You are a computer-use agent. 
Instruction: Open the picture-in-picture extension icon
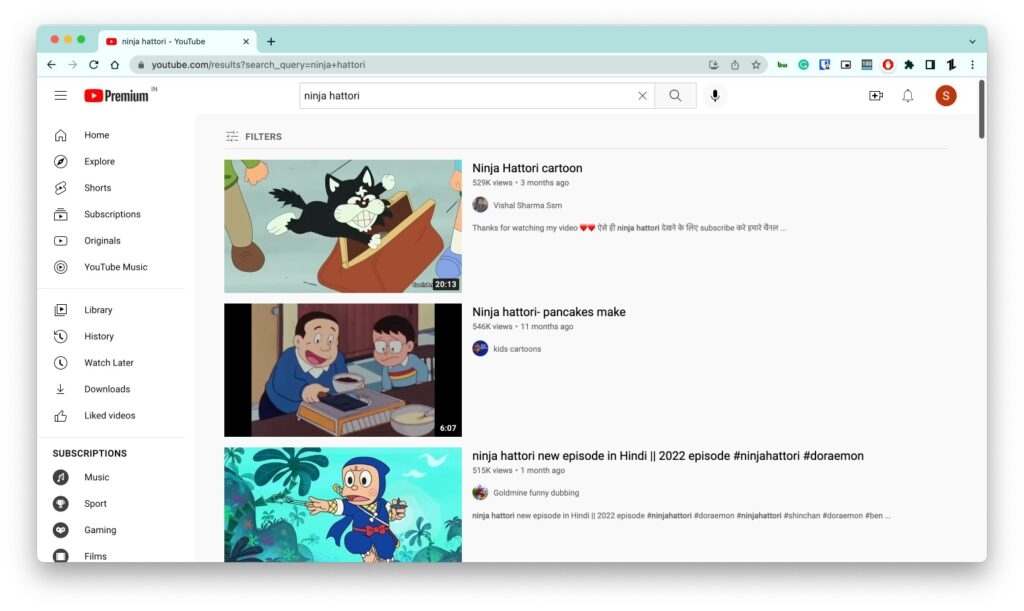click(846, 65)
